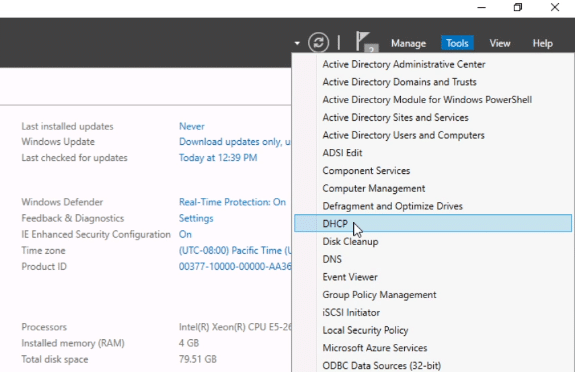Open the View menu
The image size is (575, 372).
[x=499, y=43]
